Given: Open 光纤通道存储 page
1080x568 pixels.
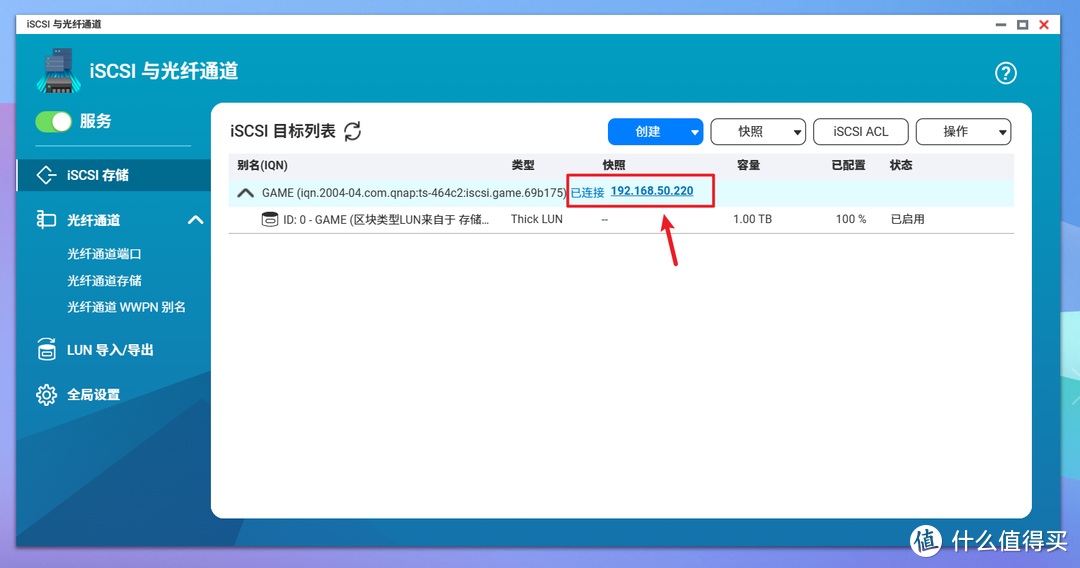Looking at the screenshot, I should pyautogui.click(x=104, y=281).
